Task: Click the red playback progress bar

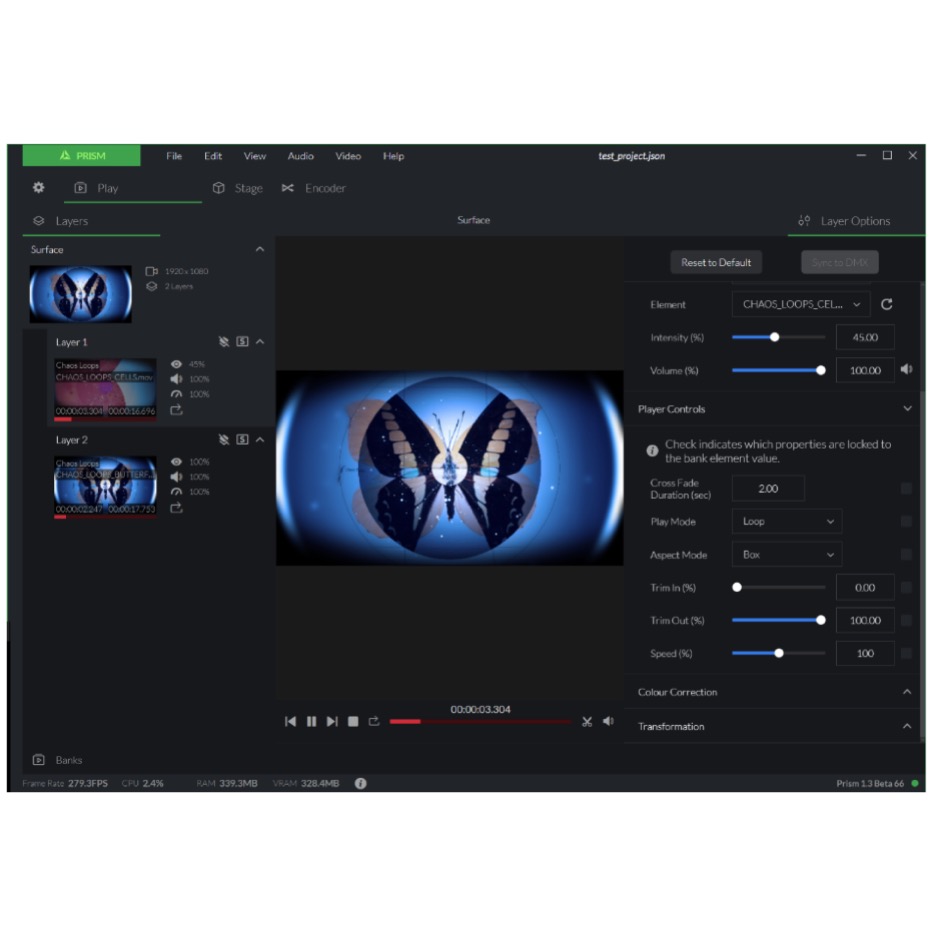Action: tap(480, 722)
